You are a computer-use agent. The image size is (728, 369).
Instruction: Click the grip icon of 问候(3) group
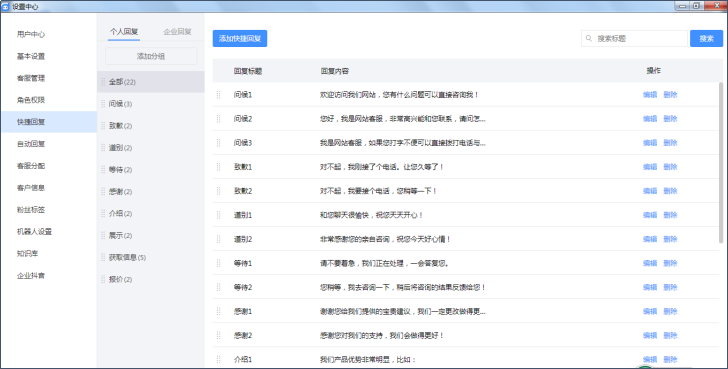[x=103, y=104]
